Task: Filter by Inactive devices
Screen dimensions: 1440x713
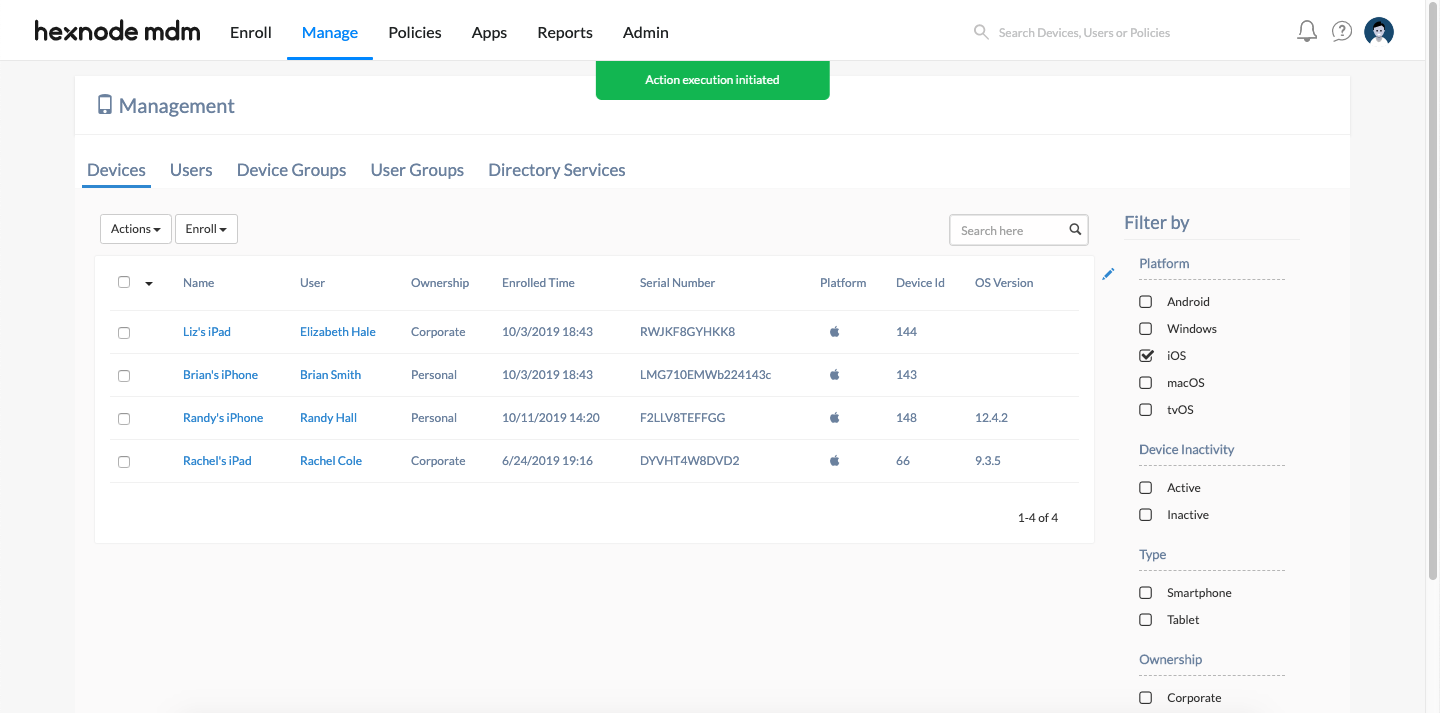Action: click(x=1146, y=515)
